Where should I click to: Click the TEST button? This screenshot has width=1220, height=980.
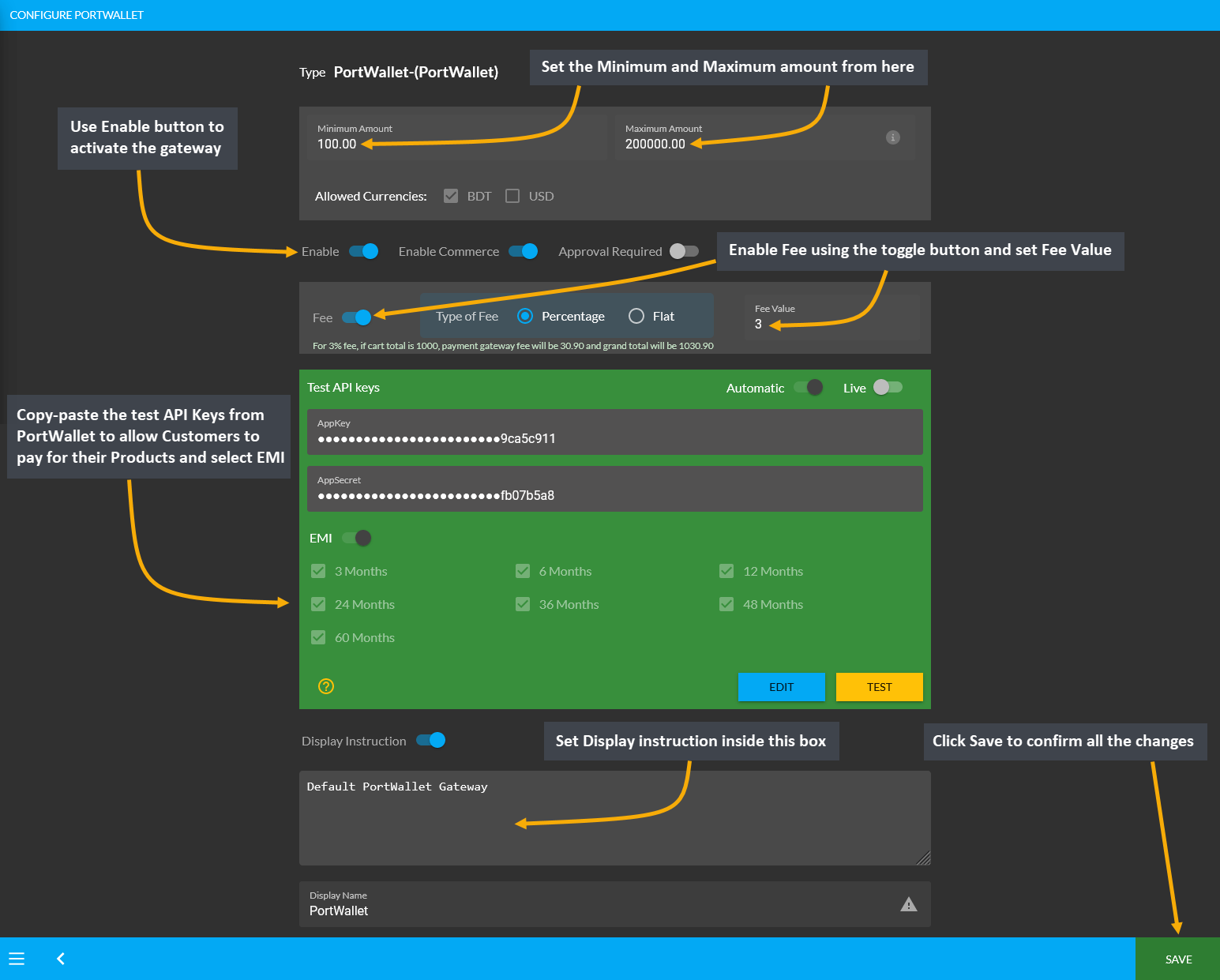(x=880, y=687)
